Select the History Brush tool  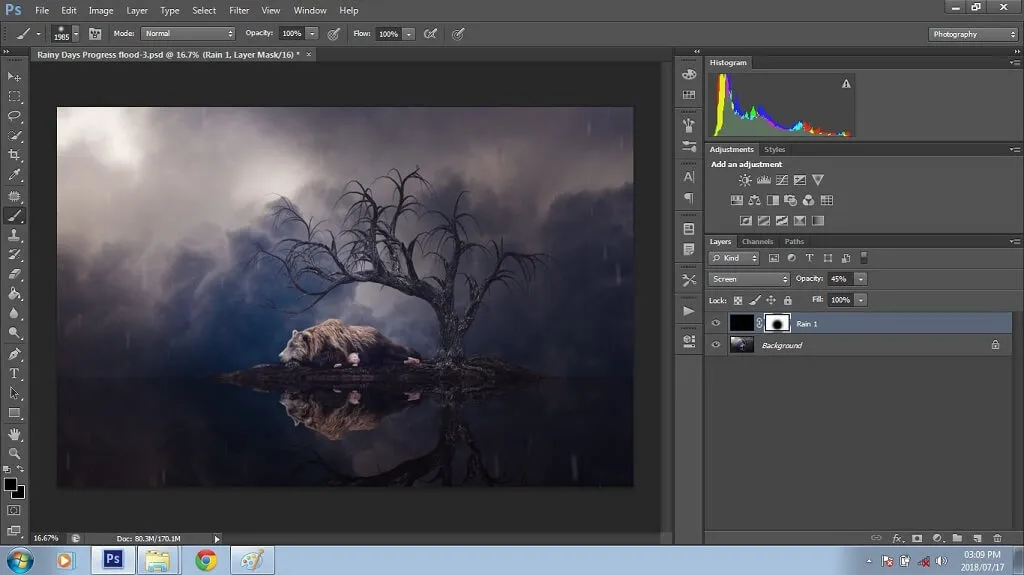[14, 255]
